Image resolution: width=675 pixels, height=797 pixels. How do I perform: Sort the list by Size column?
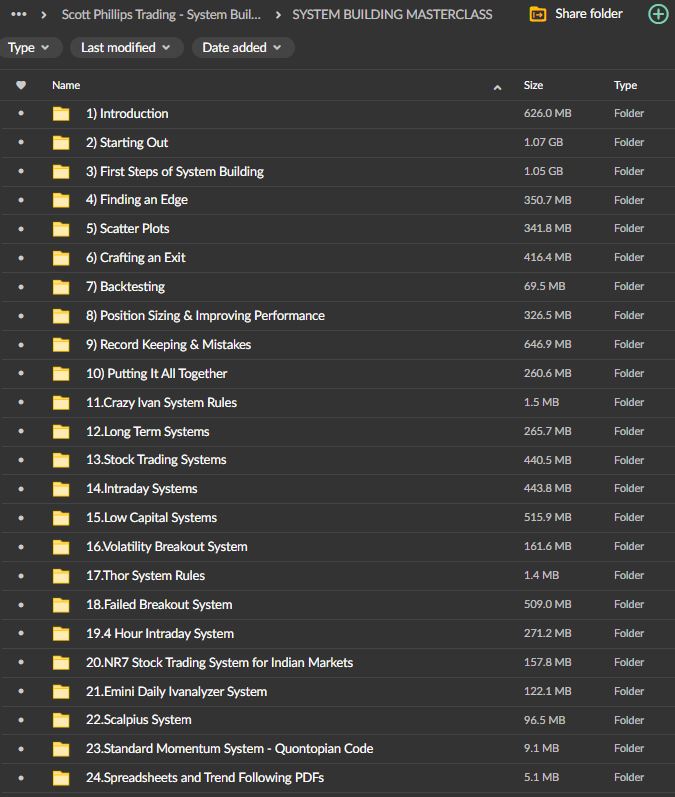(533, 86)
